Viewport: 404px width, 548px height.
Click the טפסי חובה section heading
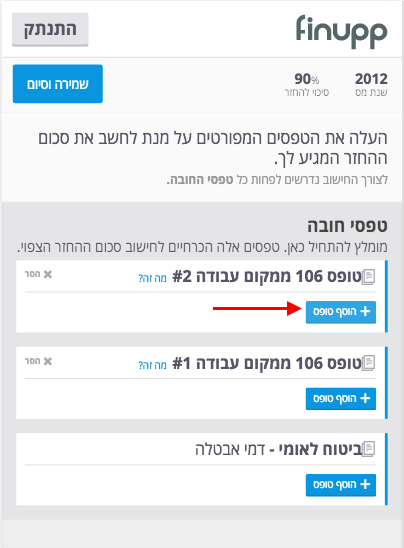pos(347,226)
